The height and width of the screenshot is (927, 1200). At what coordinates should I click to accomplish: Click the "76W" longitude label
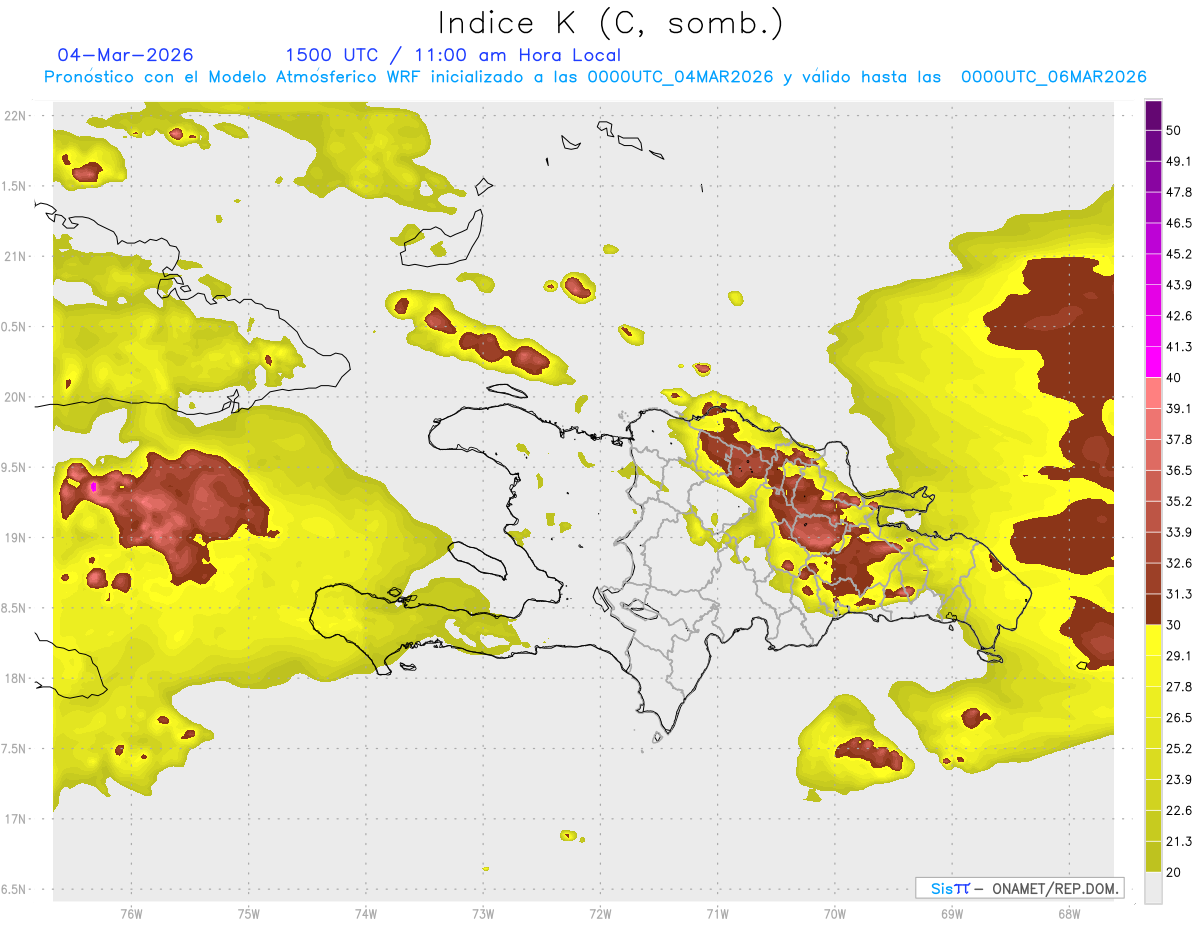[132, 914]
